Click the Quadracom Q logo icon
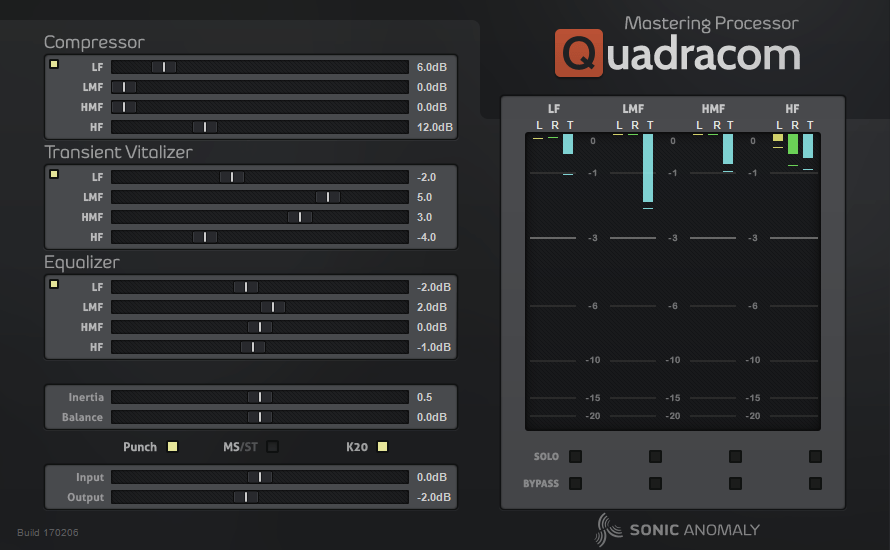890x550 pixels. pyautogui.click(x=579, y=54)
